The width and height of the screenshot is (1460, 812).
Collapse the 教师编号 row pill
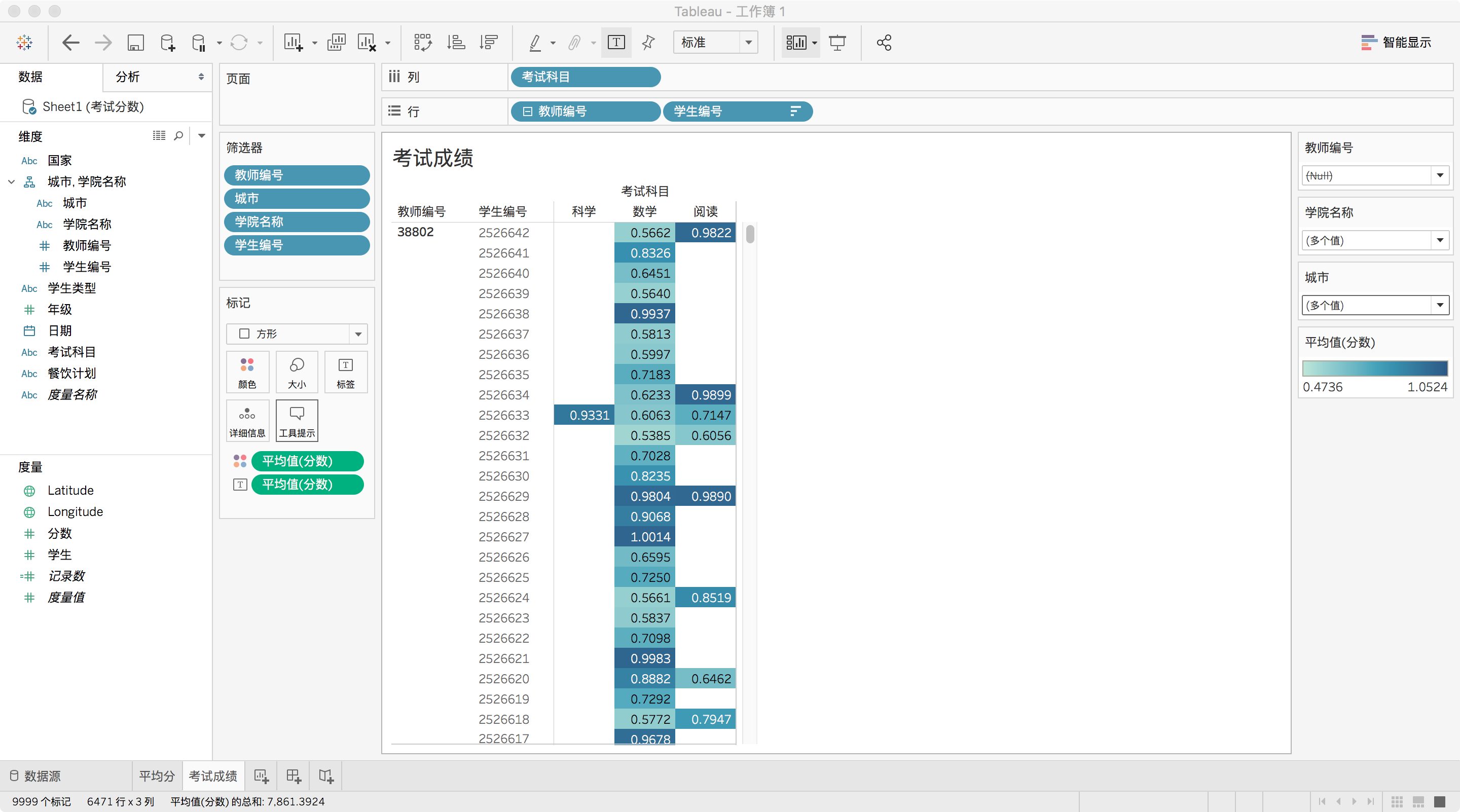(x=527, y=112)
